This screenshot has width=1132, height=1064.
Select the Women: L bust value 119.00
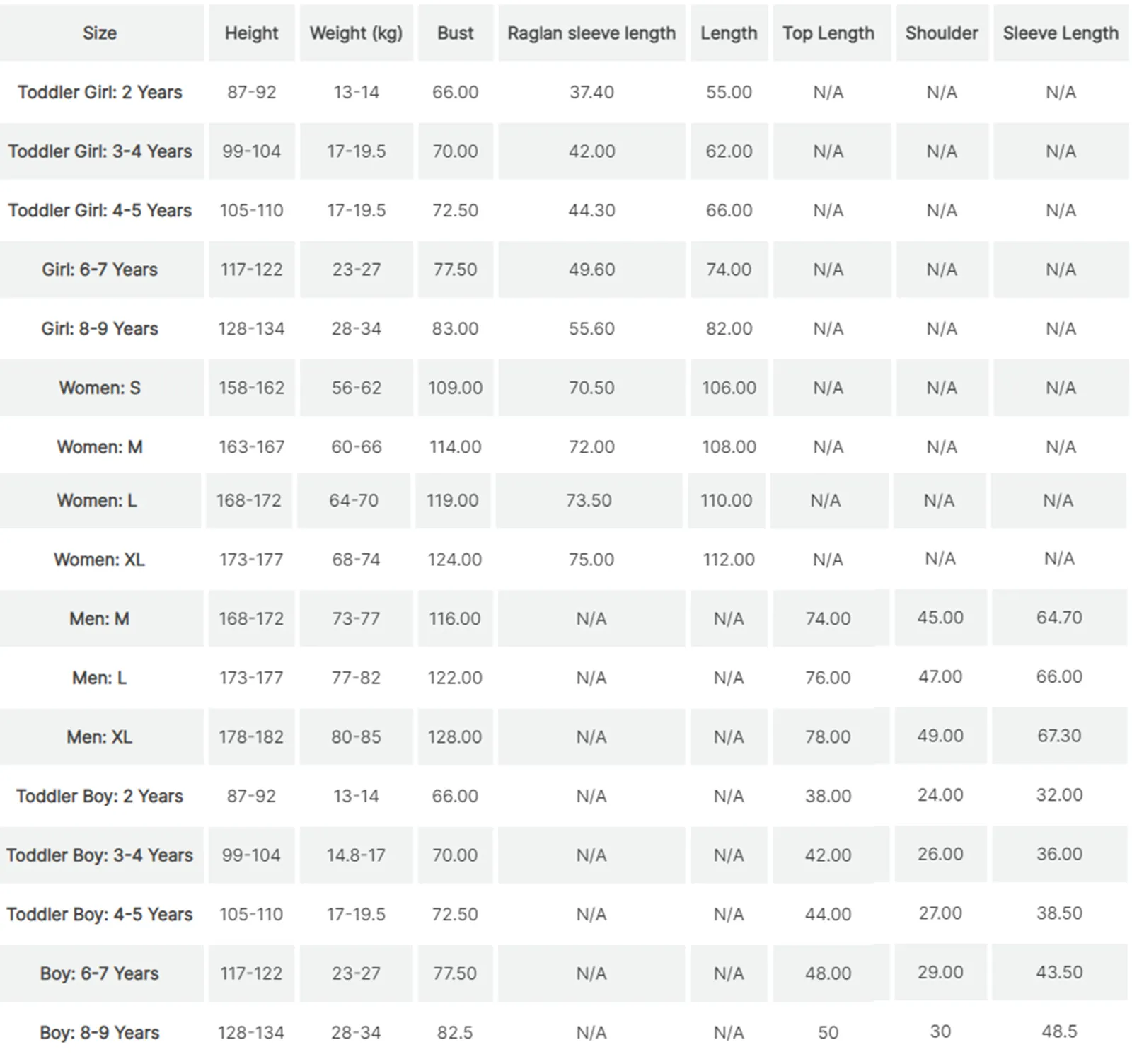(x=452, y=500)
